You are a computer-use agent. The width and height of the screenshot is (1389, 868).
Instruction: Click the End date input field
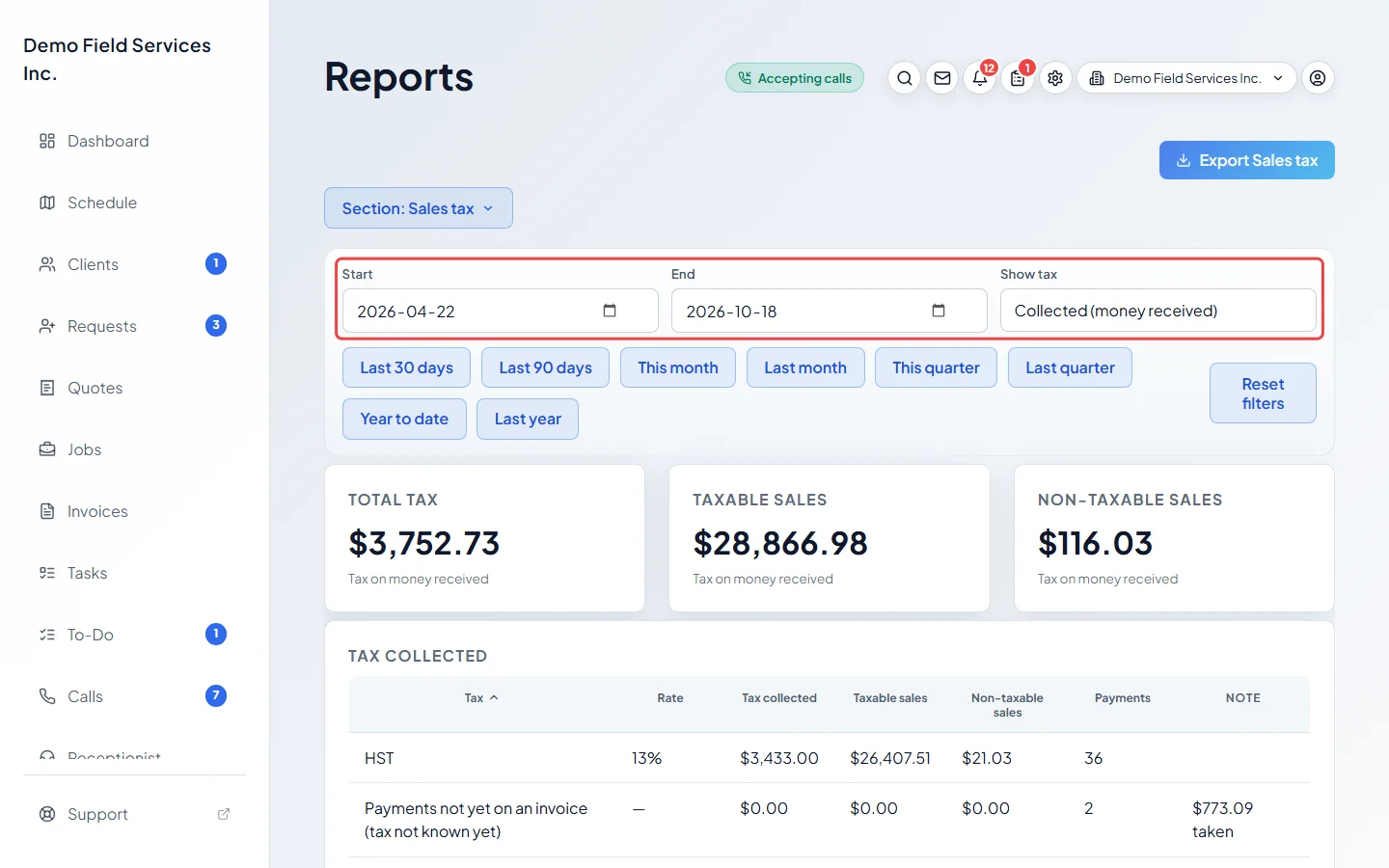point(830,311)
